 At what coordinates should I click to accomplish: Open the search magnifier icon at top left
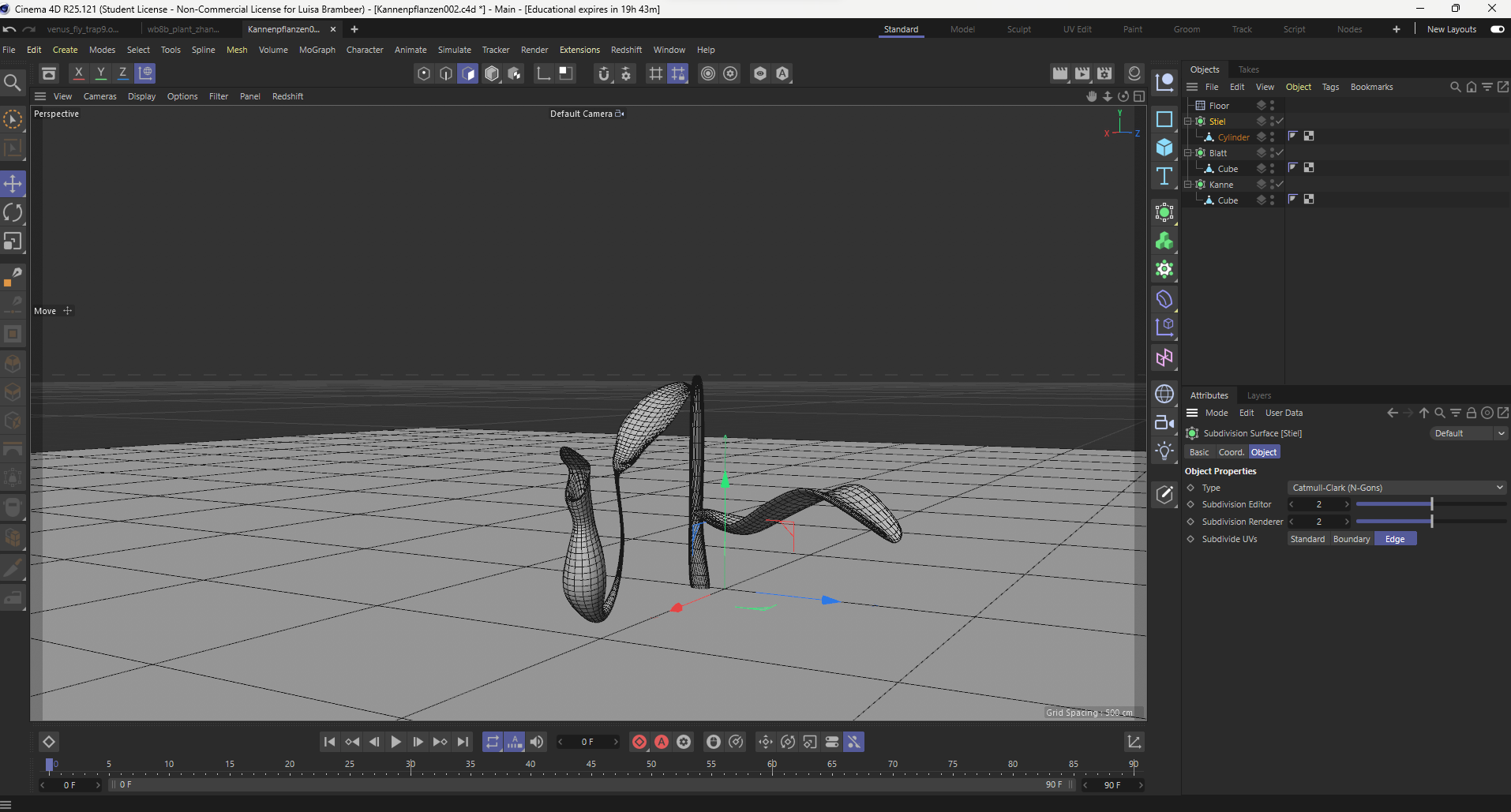pyautogui.click(x=13, y=82)
